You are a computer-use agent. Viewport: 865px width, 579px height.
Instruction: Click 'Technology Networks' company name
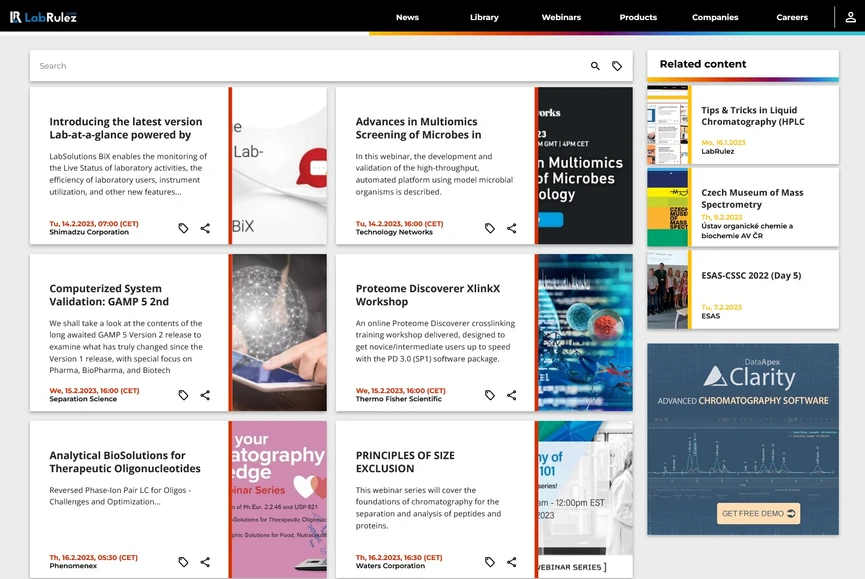tap(394, 232)
